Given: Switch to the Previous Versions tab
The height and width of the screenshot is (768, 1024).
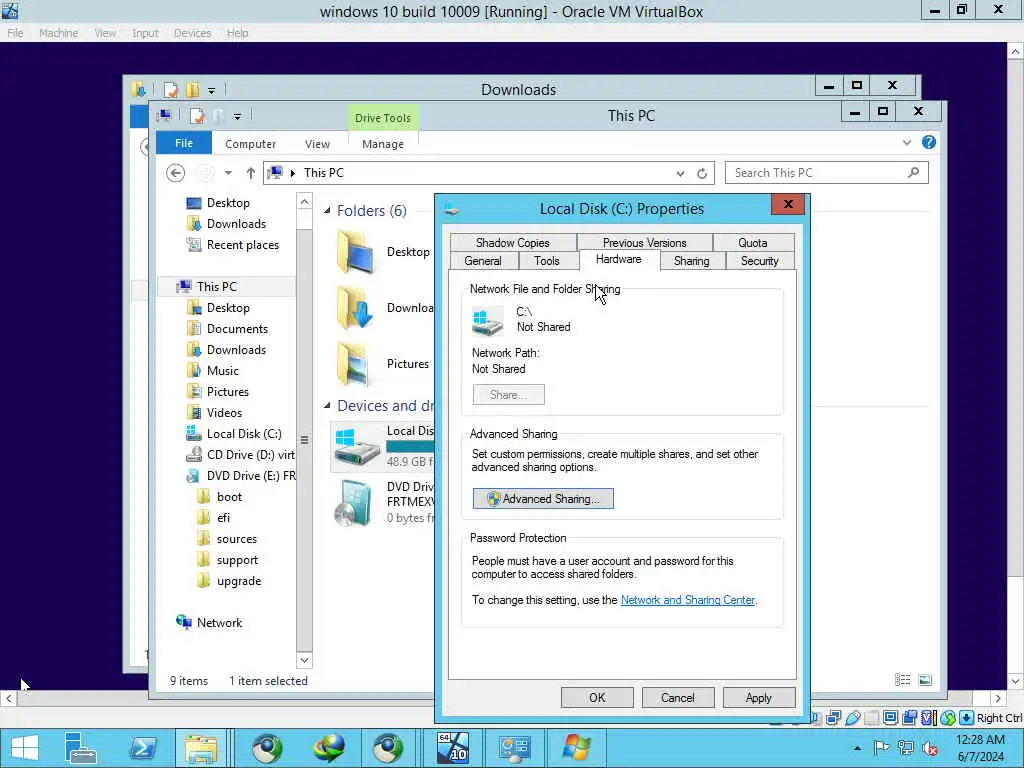Looking at the screenshot, I should 644,242.
